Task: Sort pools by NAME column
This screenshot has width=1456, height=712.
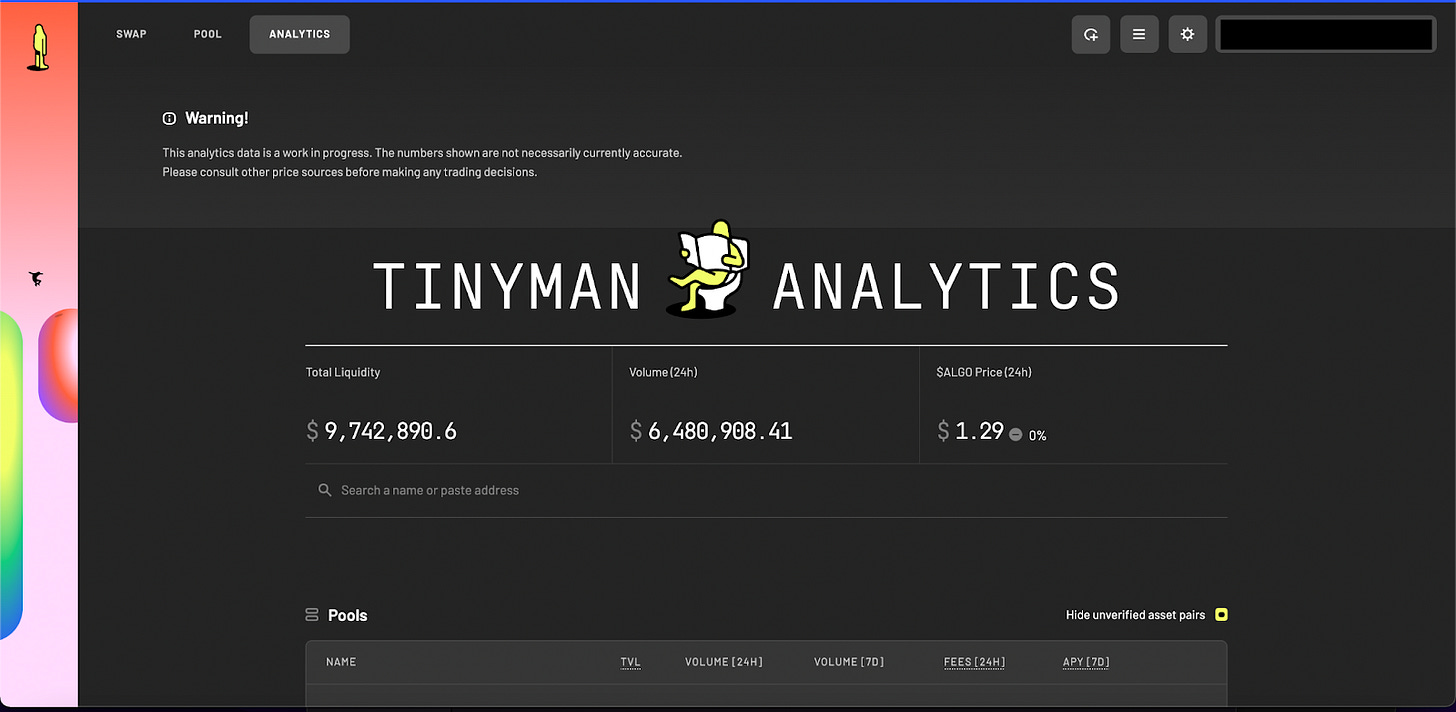Action: (341, 662)
